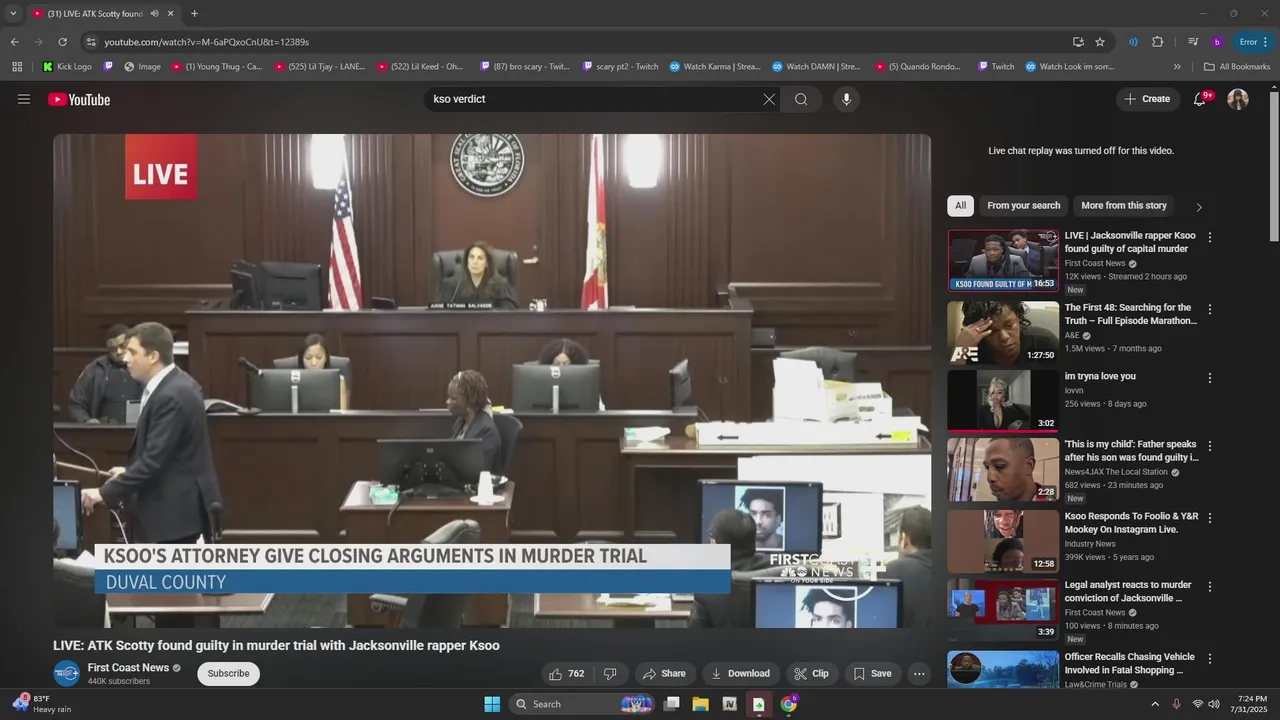
Task: Open the account avatar menu
Action: tap(1238, 99)
